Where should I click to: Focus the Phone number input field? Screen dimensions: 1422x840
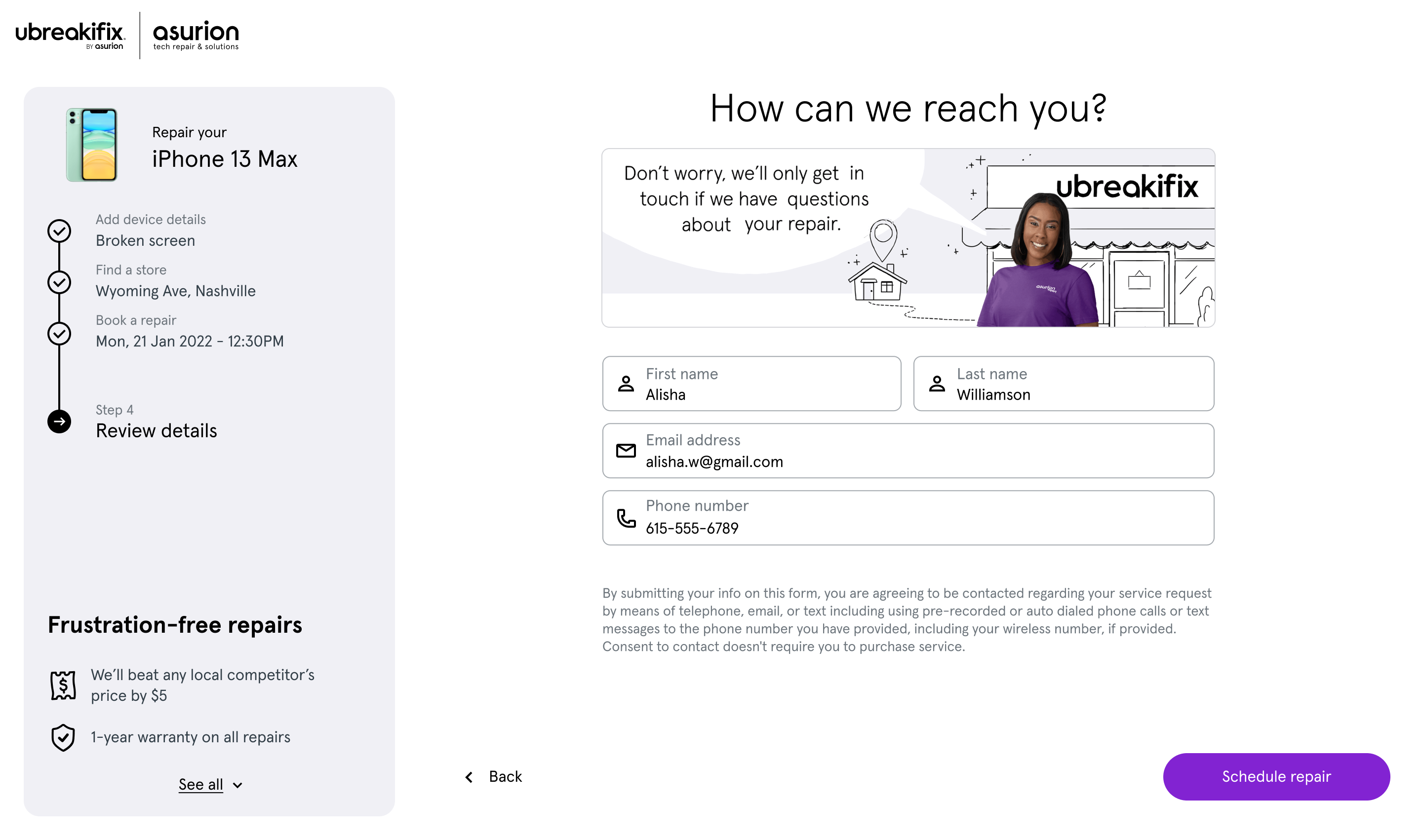click(x=908, y=518)
